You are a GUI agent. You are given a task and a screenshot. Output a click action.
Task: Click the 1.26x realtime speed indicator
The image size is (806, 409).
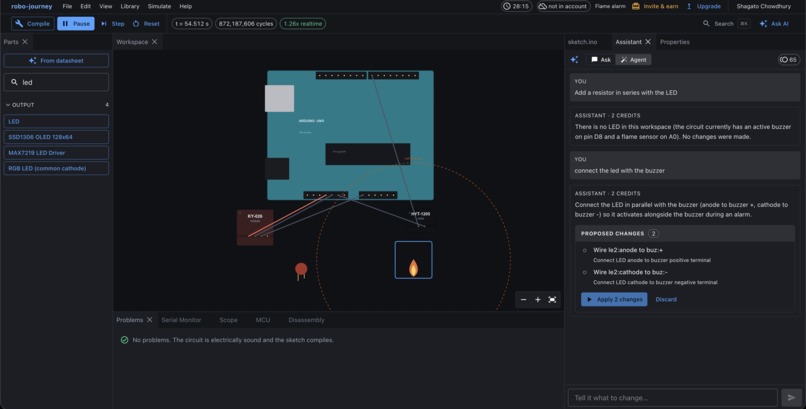pos(303,24)
